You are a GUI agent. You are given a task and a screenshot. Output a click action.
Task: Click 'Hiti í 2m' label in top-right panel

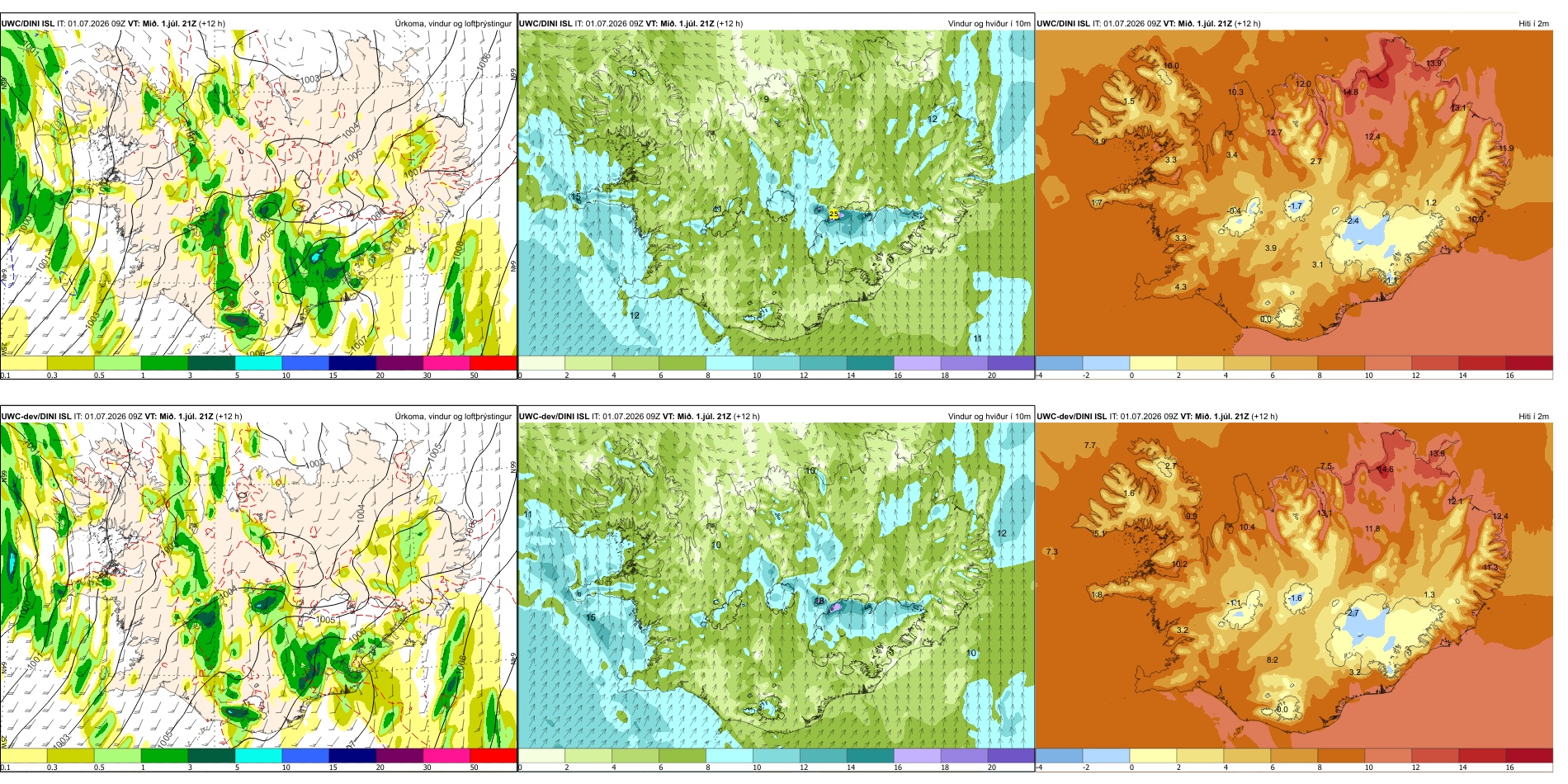(1533, 23)
